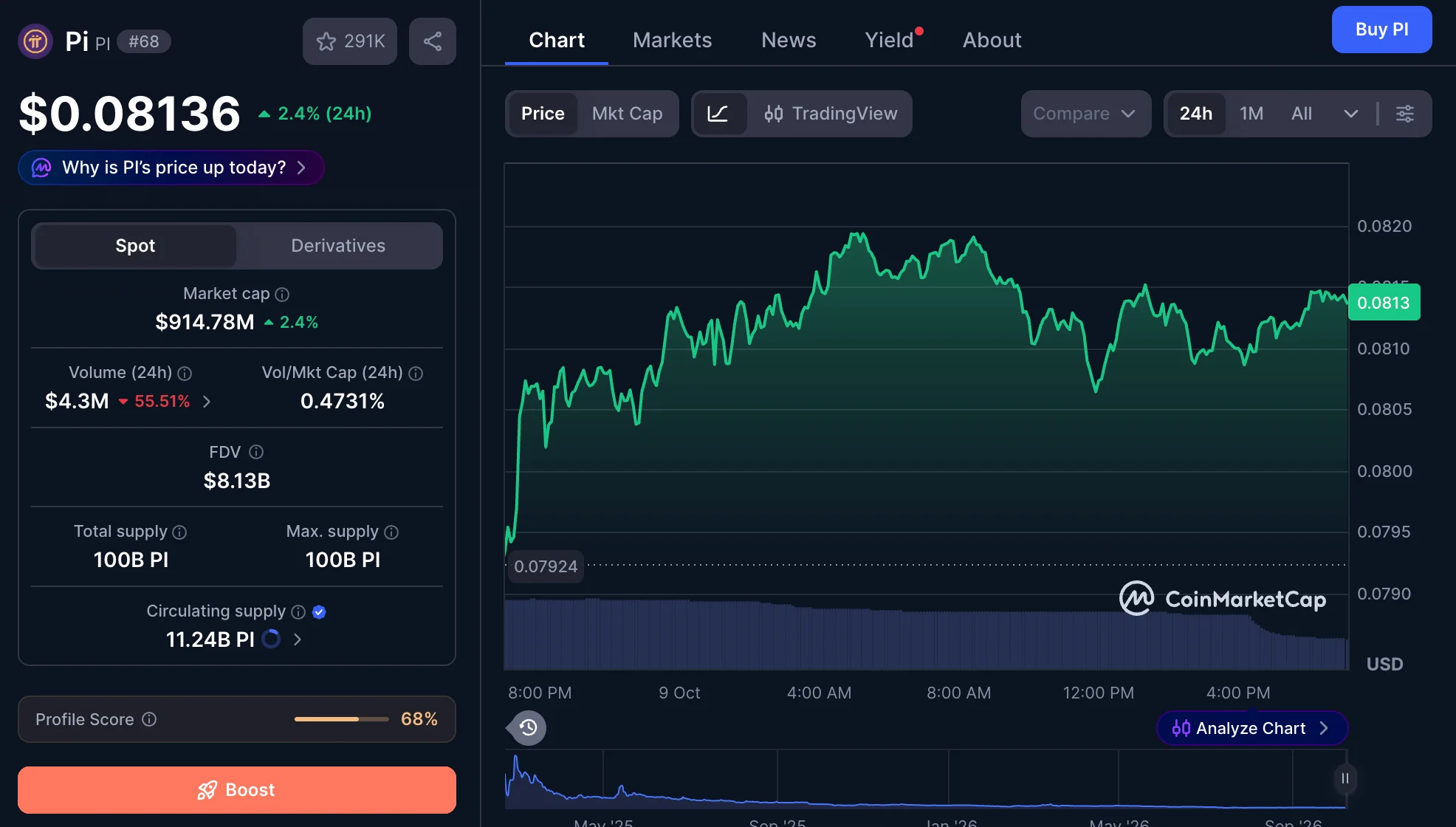Click FDV info icon

[x=256, y=452]
